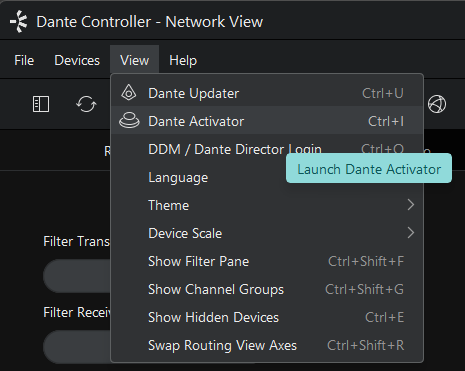Toggle Show Channel Groups

(x=267, y=289)
